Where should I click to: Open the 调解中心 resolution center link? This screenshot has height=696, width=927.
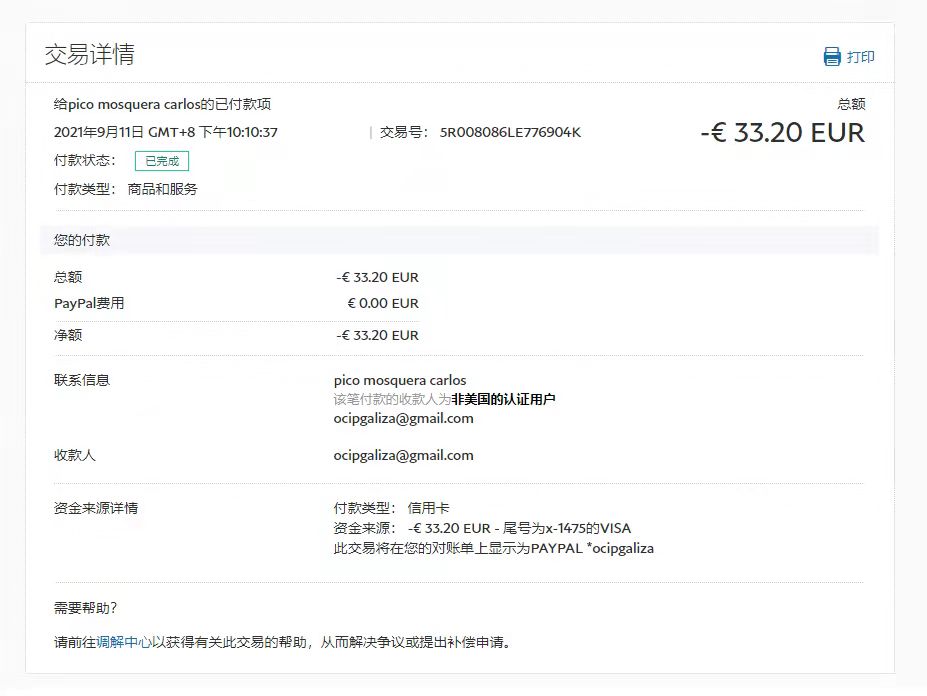(x=124, y=642)
